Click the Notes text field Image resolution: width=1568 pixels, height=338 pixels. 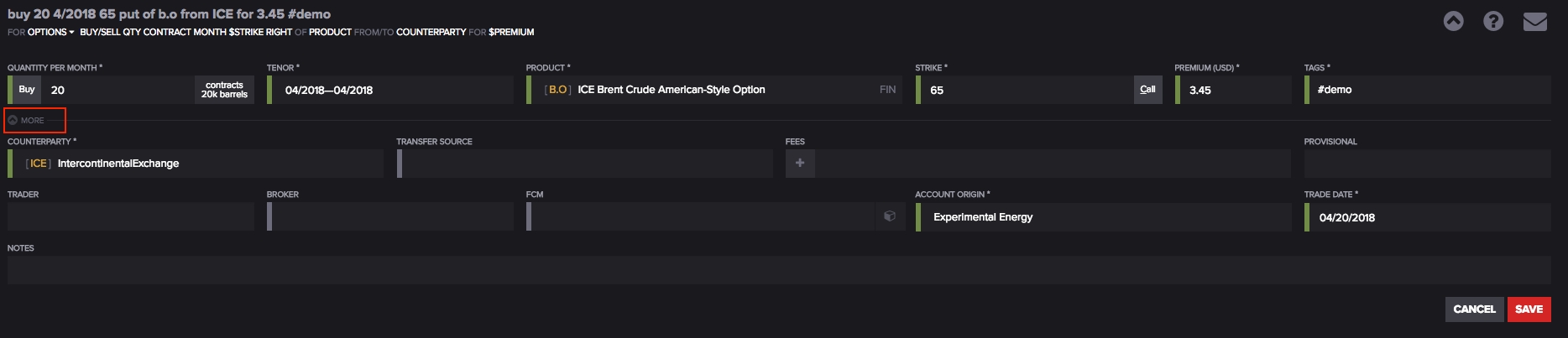point(778,270)
